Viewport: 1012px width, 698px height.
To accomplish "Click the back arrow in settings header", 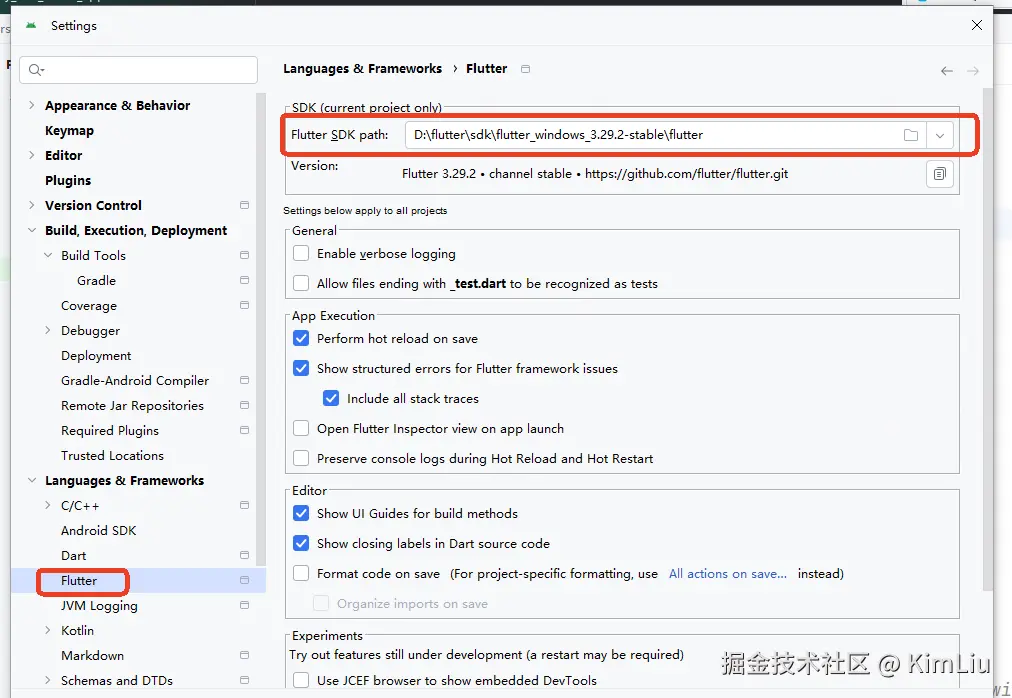I will [x=947, y=71].
